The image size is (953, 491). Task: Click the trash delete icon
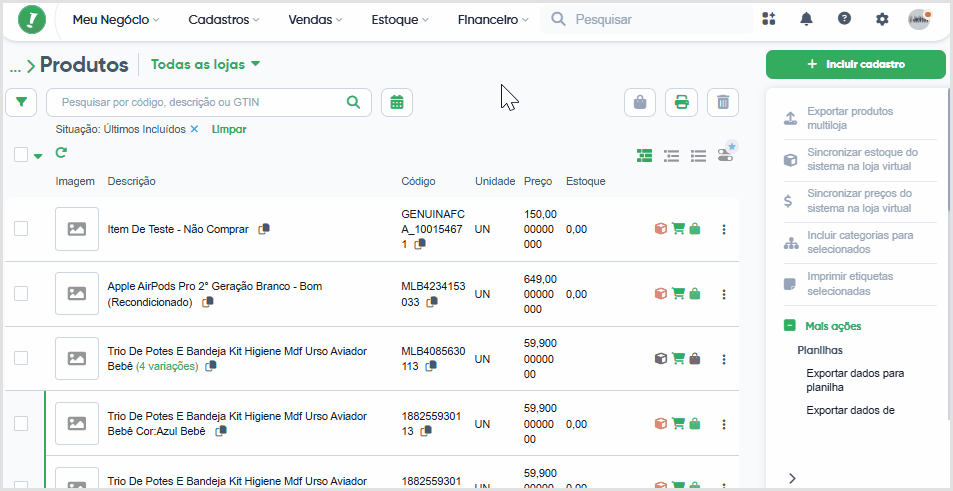(x=723, y=103)
